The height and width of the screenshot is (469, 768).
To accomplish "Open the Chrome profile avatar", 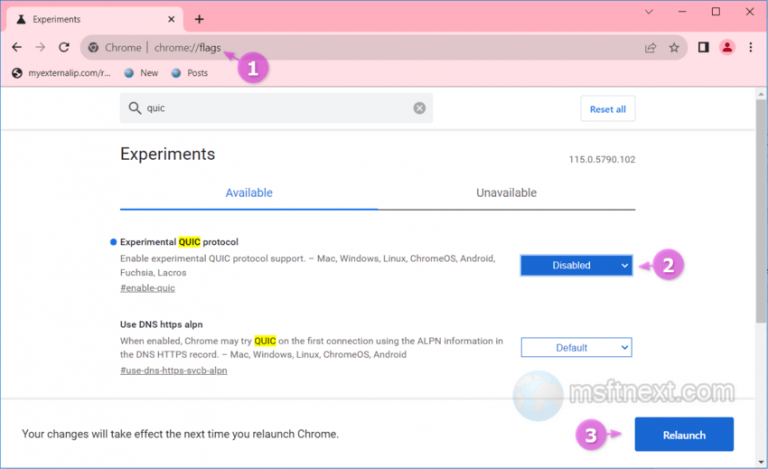I will (727, 47).
